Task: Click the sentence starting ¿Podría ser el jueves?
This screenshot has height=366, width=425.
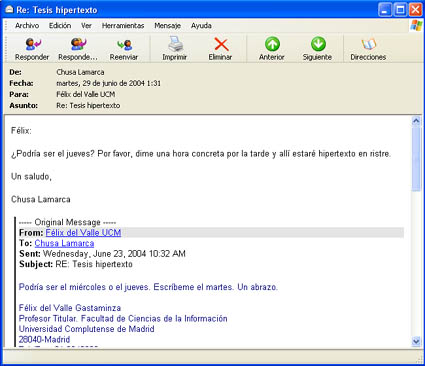Action: [201, 154]
